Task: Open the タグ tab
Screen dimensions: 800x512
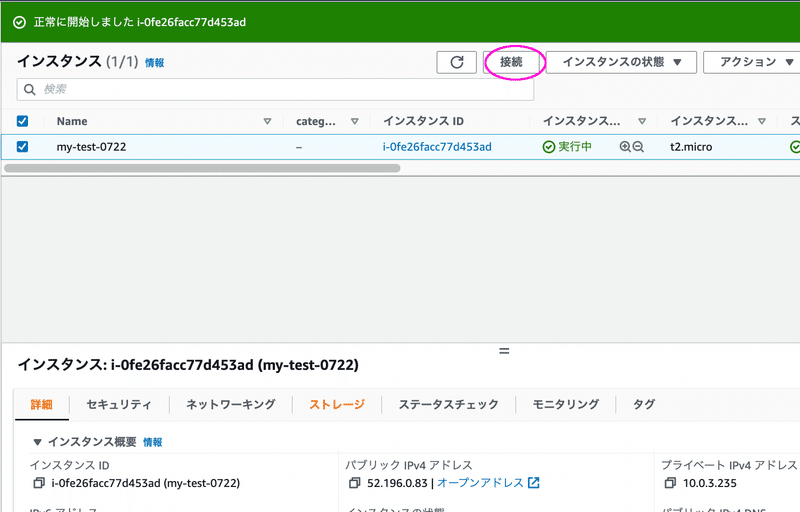Action: (644, 405)
